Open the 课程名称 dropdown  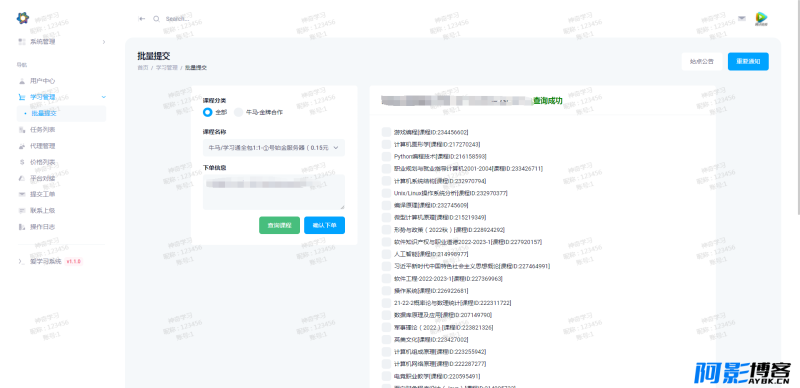tap(274, 148)
